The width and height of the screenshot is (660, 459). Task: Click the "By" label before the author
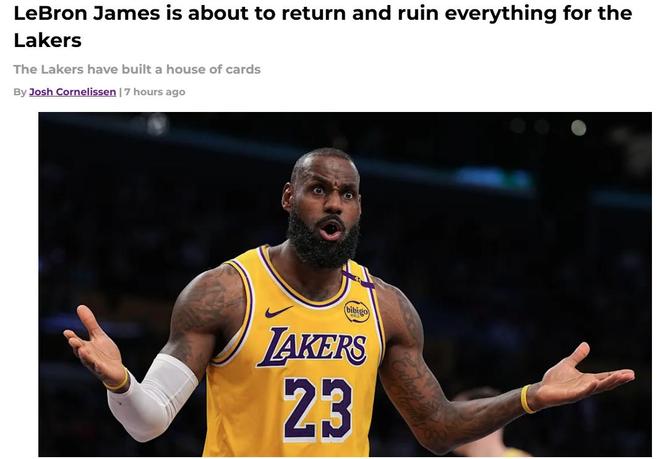coord(20,92)
